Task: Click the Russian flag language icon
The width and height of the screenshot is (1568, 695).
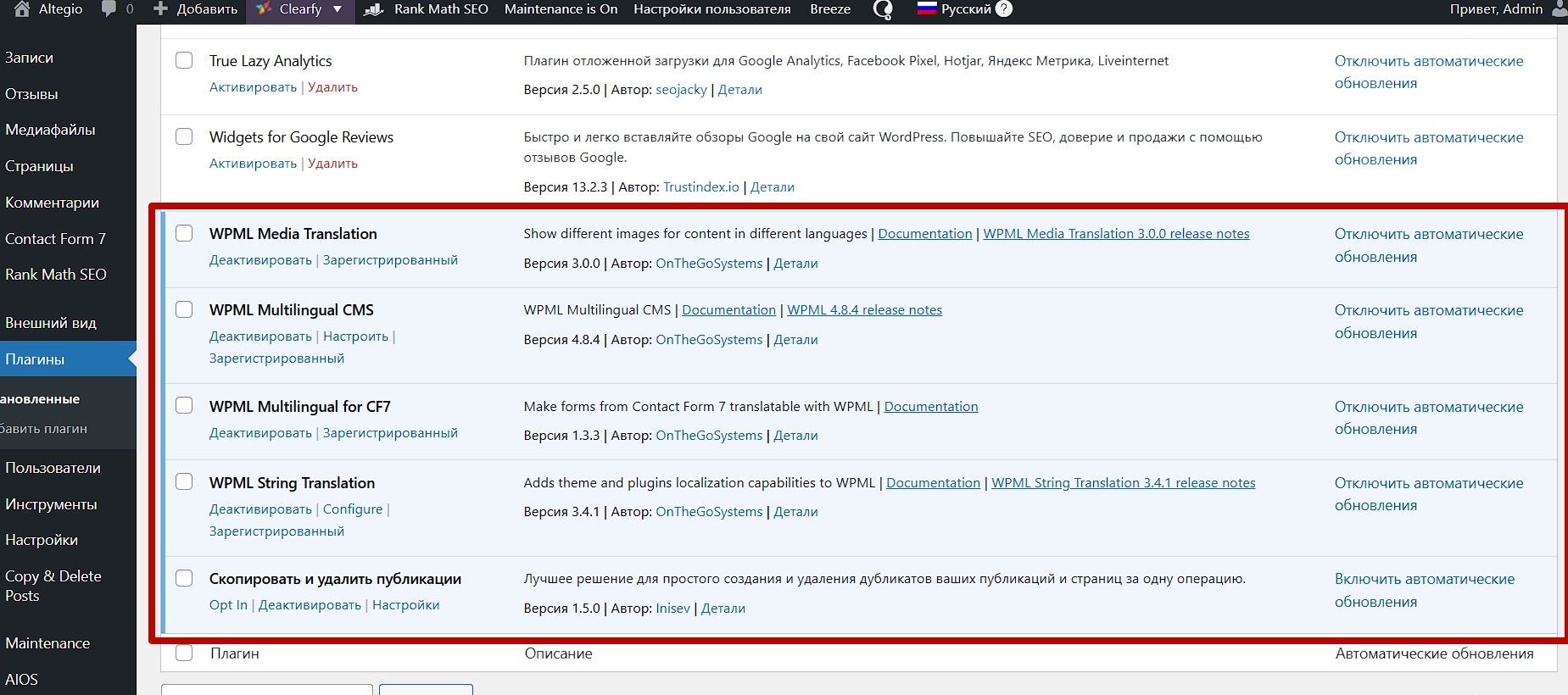Action: click(927, 9)
